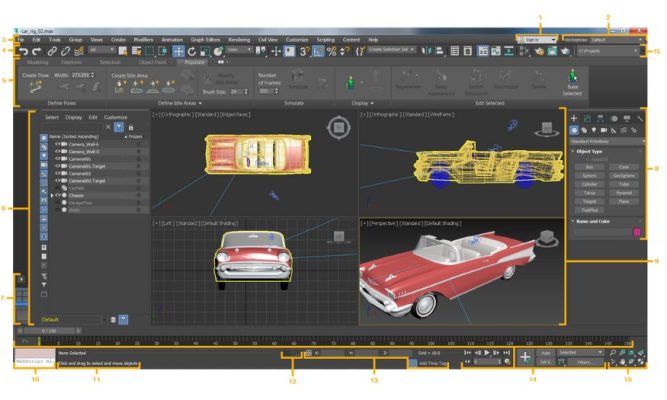Open the Workspaces Default dropdown
The height and width of the screenshot is (400, 667).
[604, 39]
